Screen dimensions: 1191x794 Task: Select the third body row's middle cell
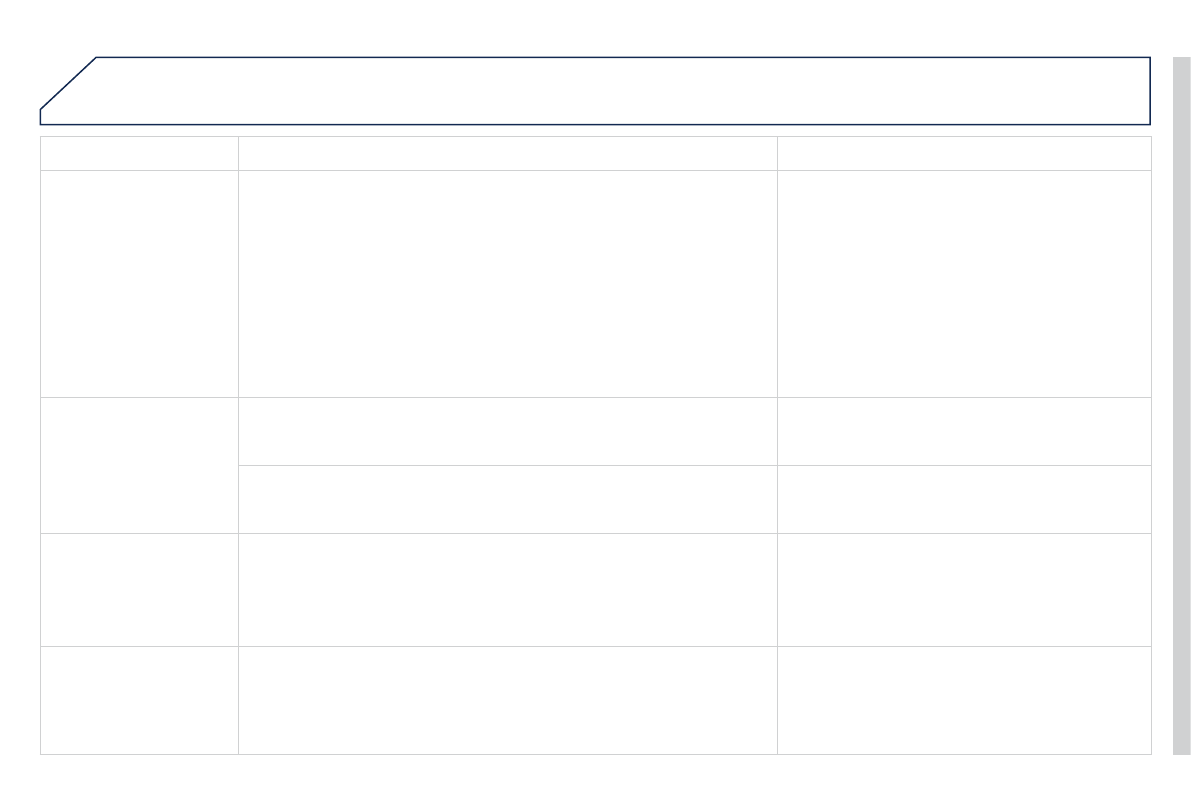(507, 589)
